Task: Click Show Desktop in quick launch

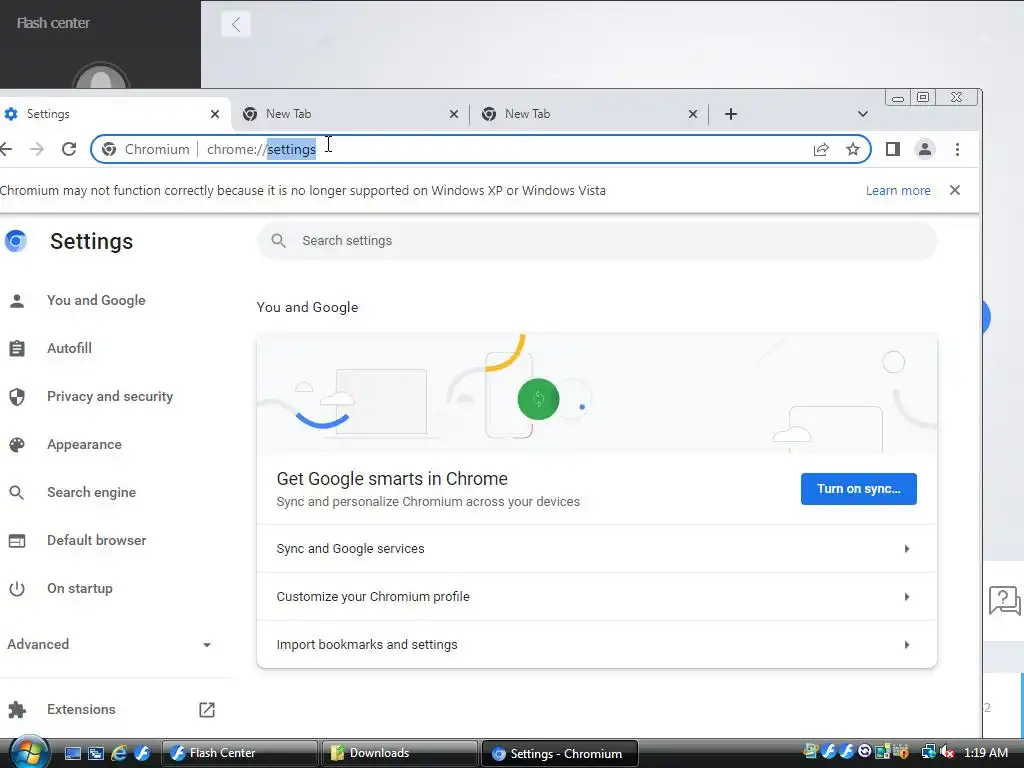Action: pyautogui.click(x=72, y=753)
